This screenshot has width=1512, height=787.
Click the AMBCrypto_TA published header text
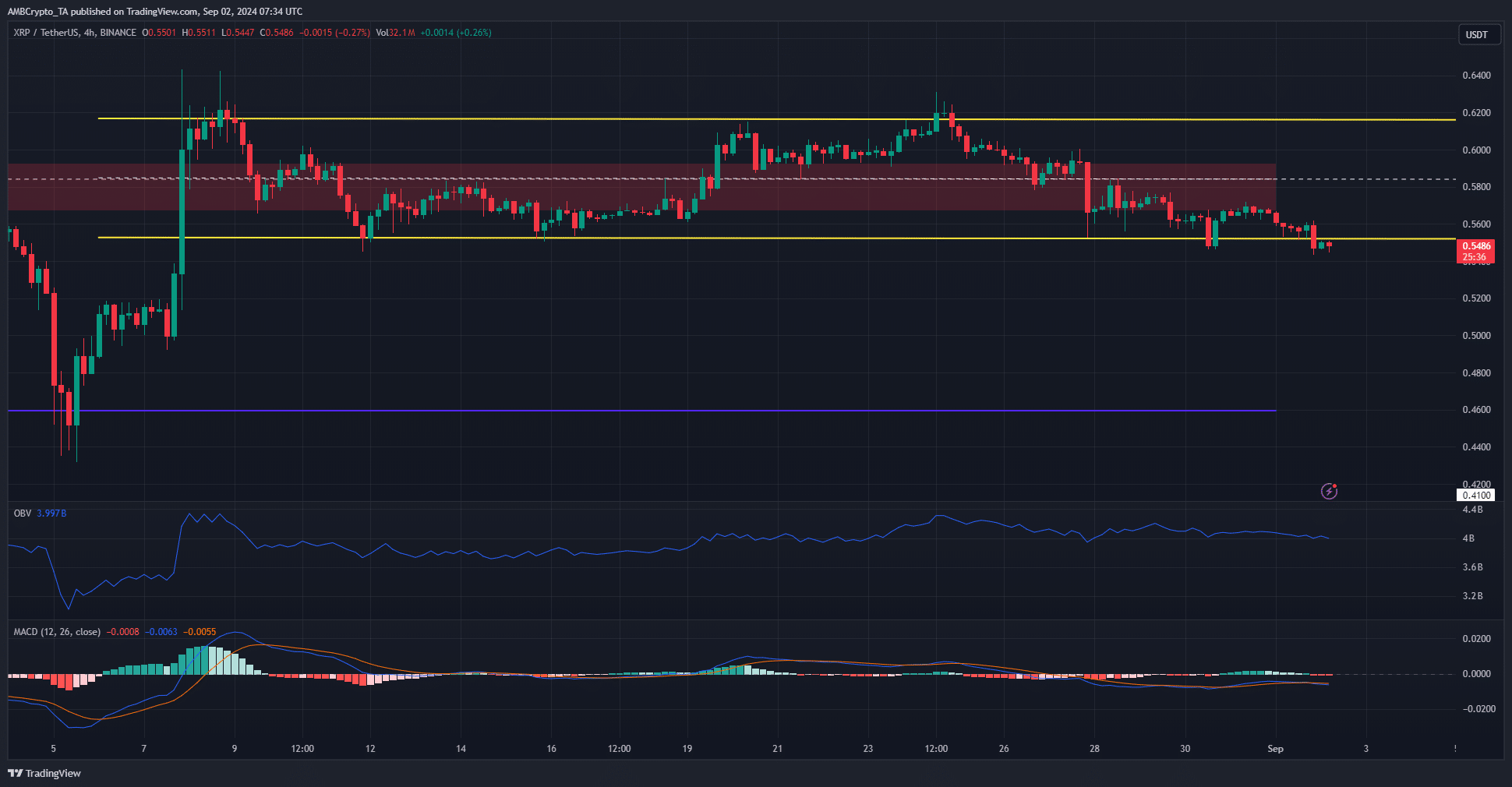click(x=155, y=11)
